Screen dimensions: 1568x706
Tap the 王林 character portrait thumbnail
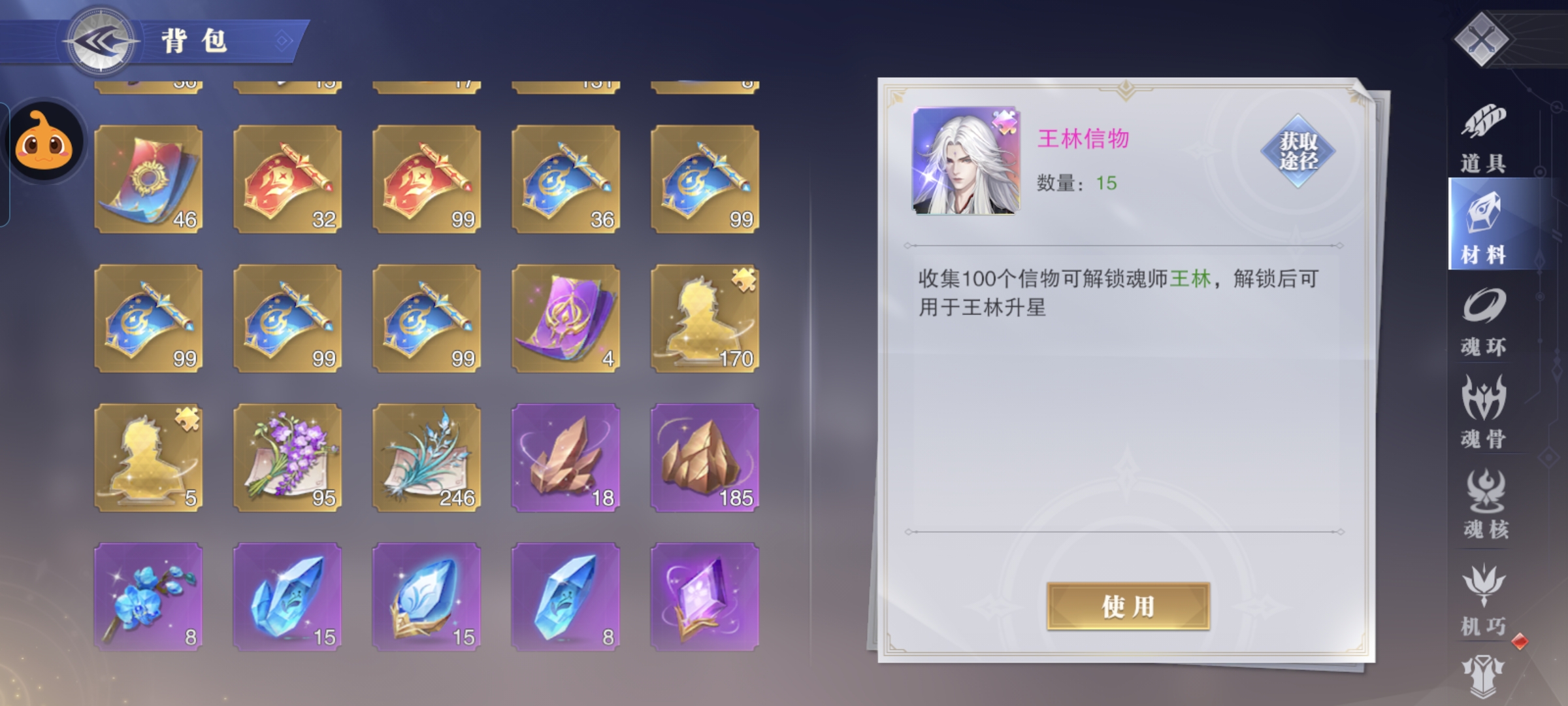pos(966,161)
